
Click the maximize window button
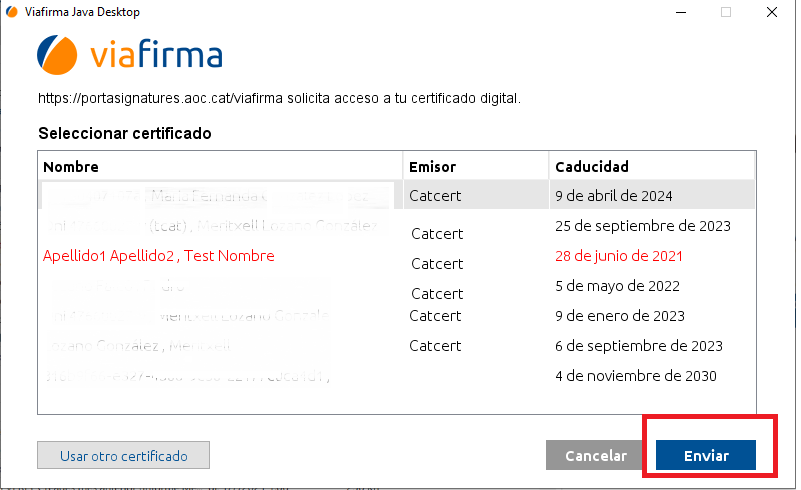(726, 12)
